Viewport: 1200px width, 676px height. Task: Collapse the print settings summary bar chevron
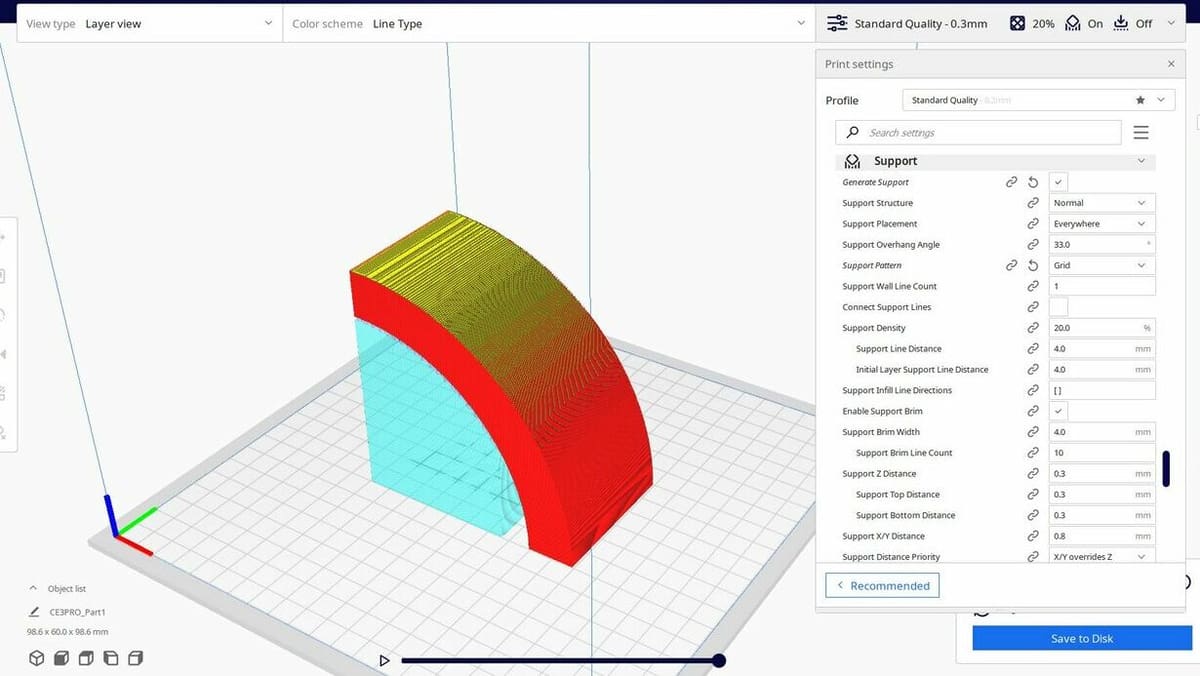1171,24
